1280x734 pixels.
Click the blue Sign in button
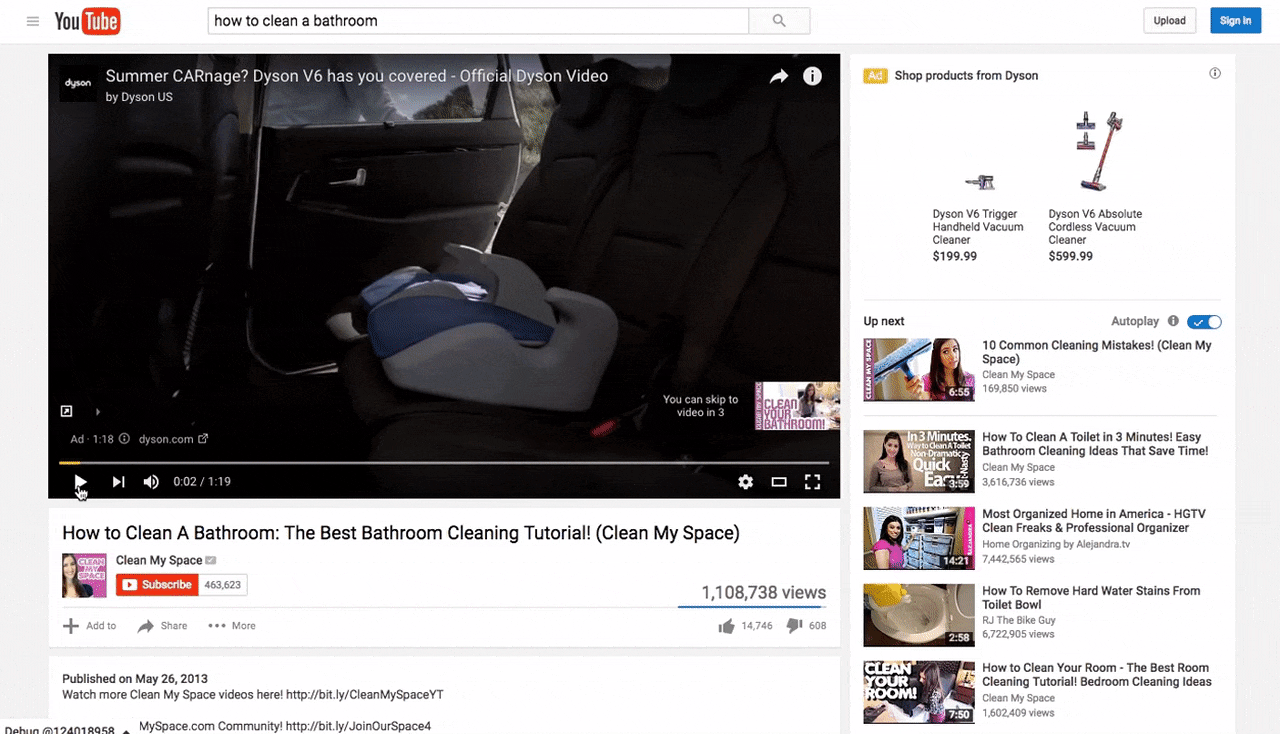(x=1235, y=21)
